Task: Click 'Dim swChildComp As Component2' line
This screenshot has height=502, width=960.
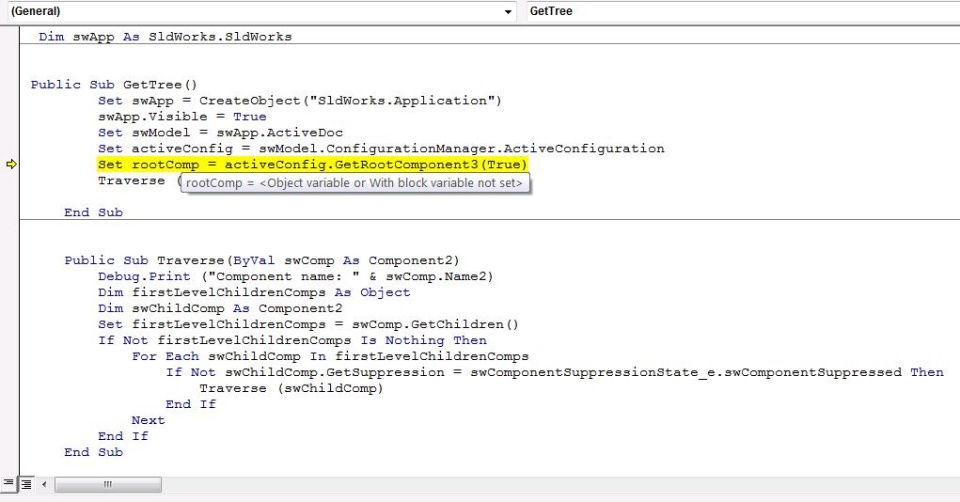Action: click(220, 308)
